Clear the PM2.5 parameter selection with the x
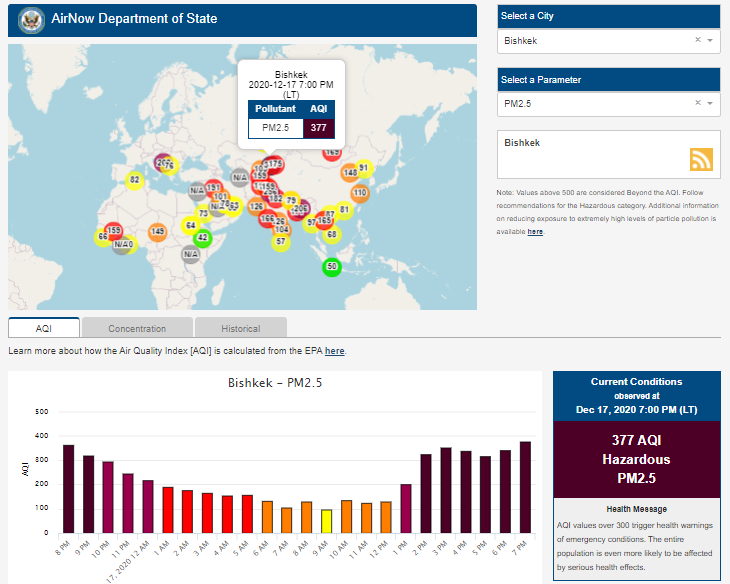Viewport: 730px width, 584px height. point(698,103)
